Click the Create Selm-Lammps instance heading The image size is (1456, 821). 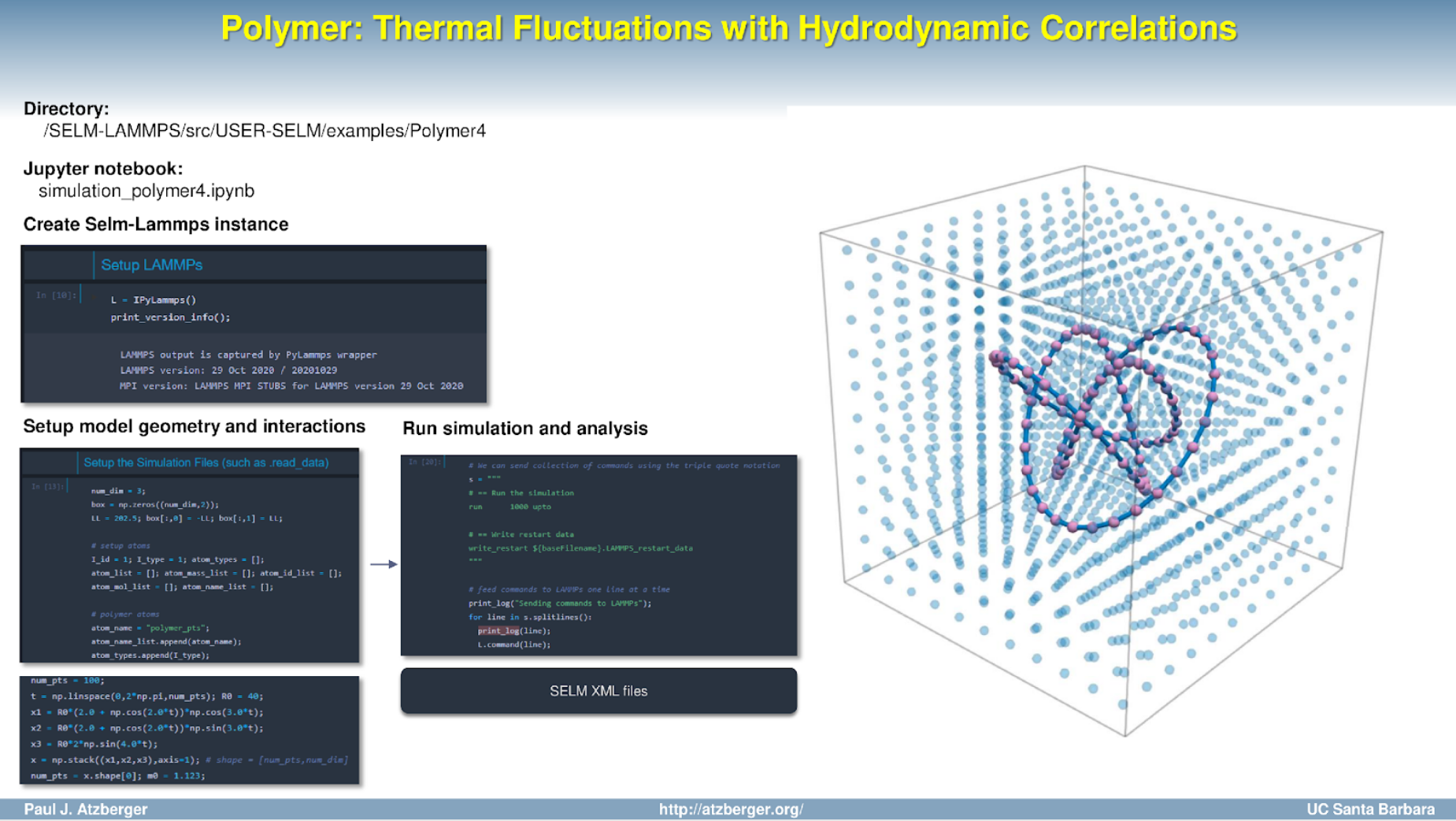[156, 225]
